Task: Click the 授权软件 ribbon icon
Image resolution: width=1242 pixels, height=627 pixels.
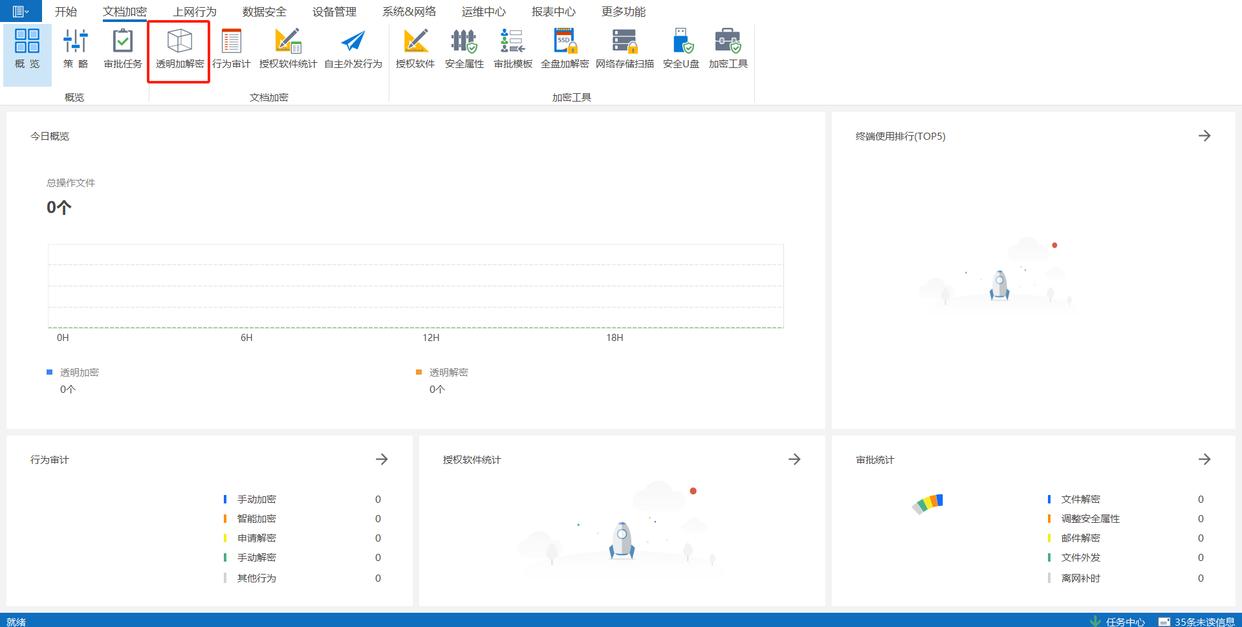Action: [415, 49]
